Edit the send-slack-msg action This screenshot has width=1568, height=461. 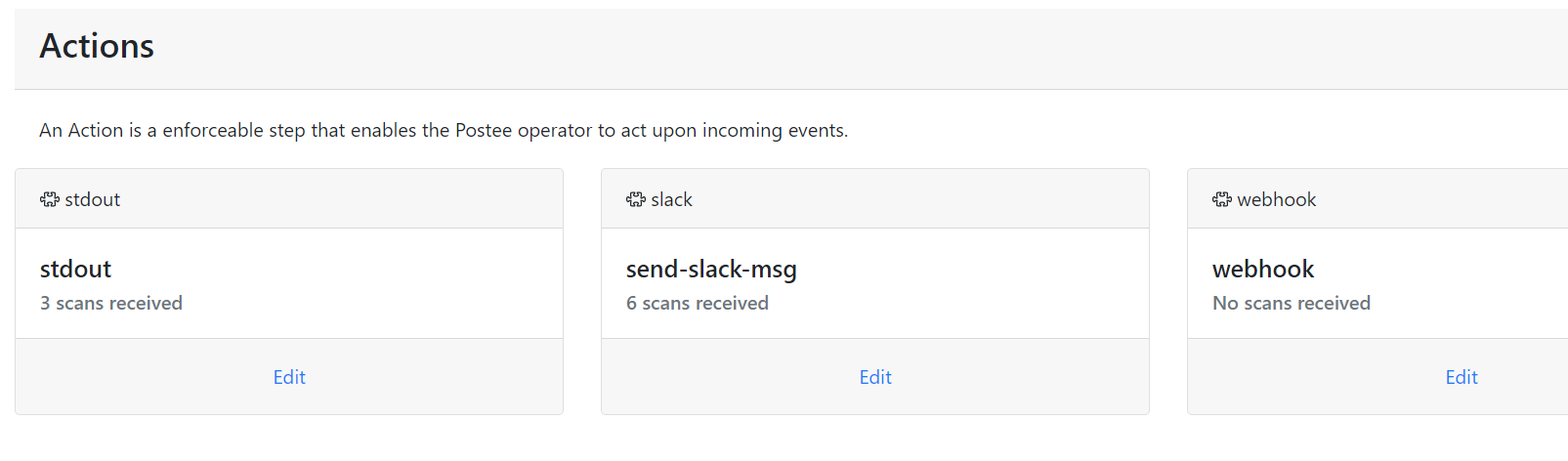(x=875, y=377)
